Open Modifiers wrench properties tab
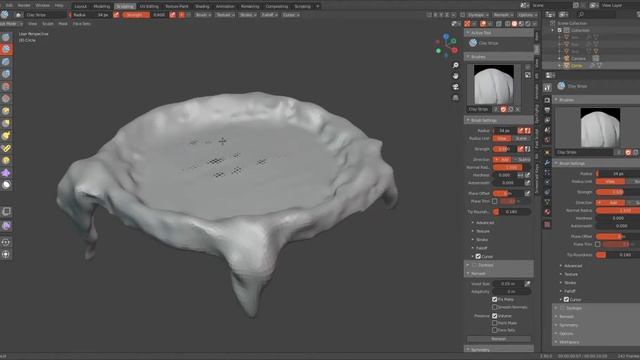The height and width of the screenshot is (360, 640). 547,162
